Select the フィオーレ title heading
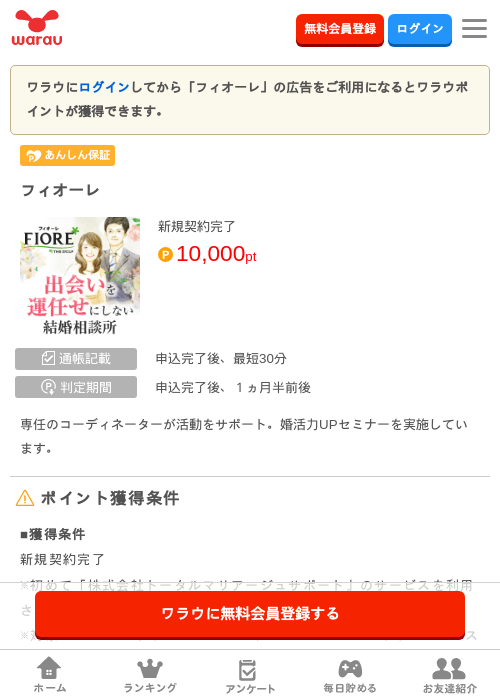The width and height of the screenshot is (500, 700). click(60, 191)
